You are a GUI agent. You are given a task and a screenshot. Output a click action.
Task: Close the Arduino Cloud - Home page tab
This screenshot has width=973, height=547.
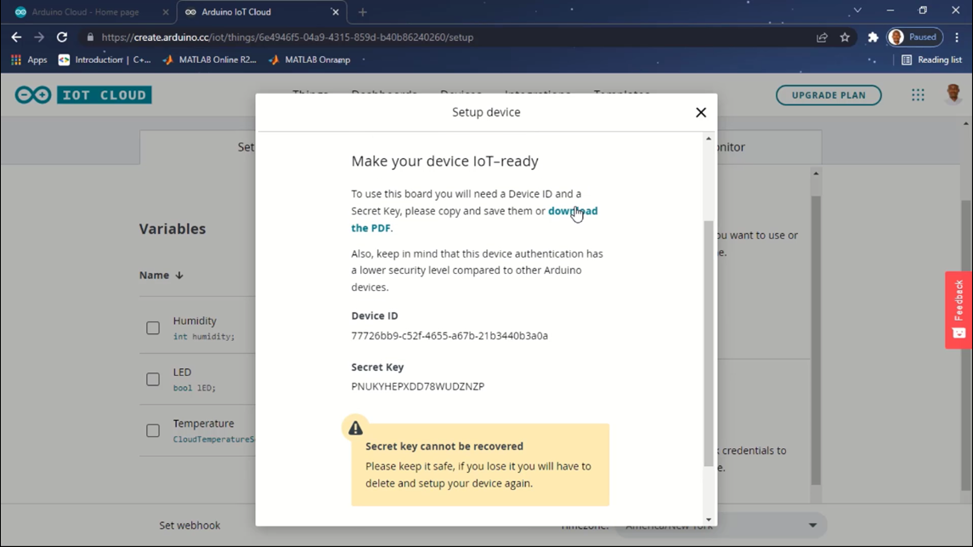point(165,12)
